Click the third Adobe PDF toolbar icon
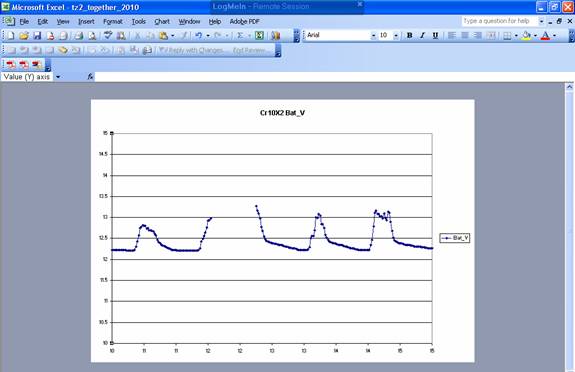The image size is (575, 372). pyautogui.click(x=36, y=65)
